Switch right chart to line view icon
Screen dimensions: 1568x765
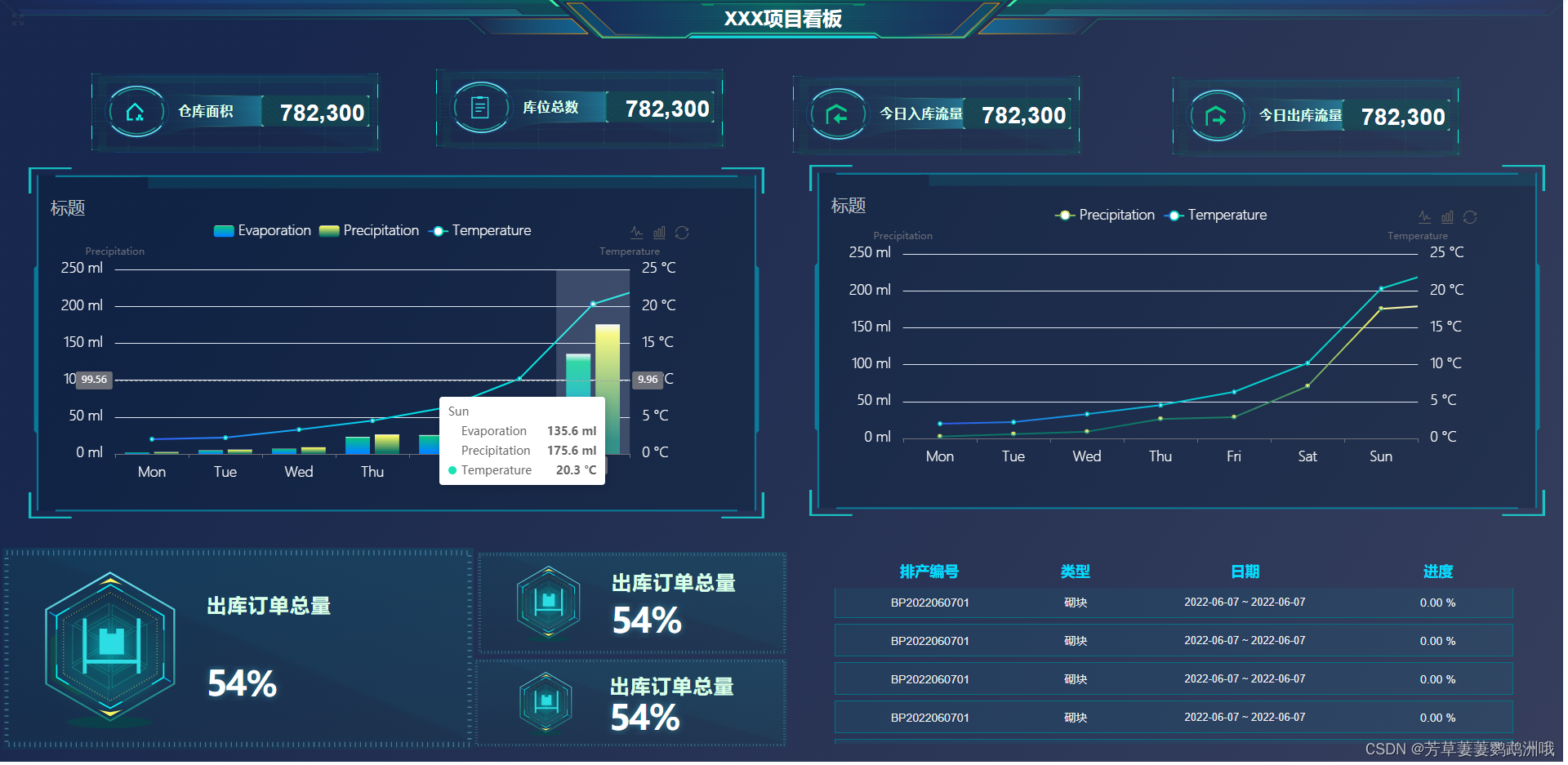pyautogui.click(x=1424, y=217)
